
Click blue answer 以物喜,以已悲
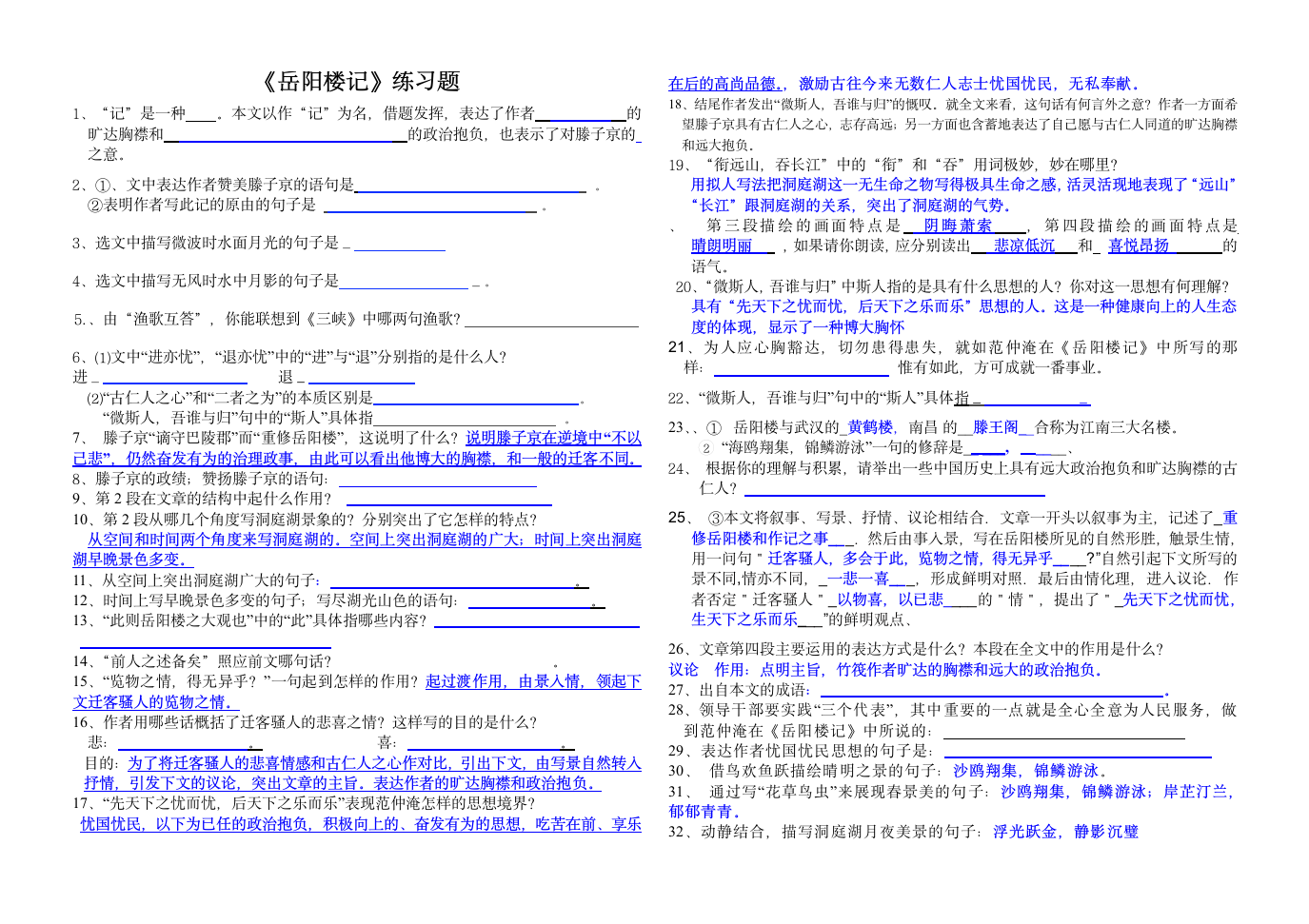coord(890,600)
